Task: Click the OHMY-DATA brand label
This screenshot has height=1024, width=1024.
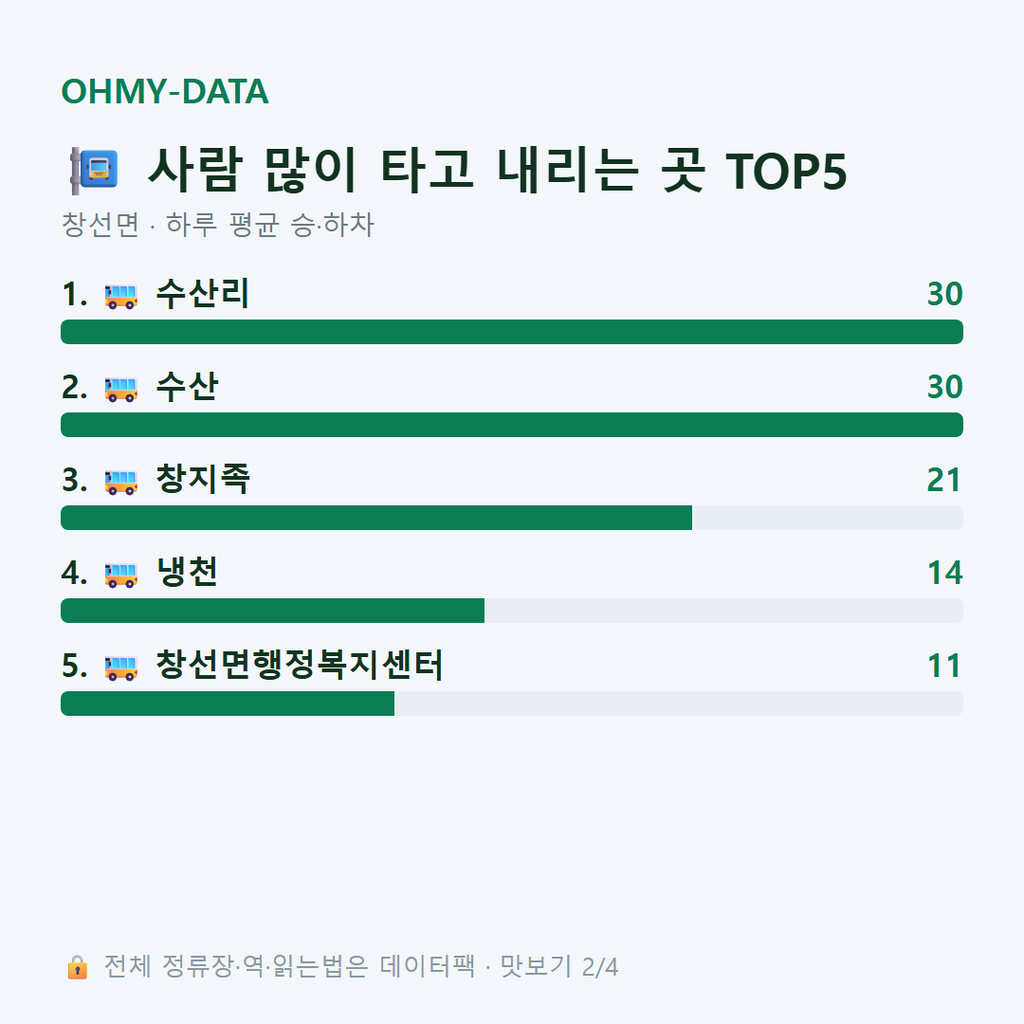Action: pos(165,91)
